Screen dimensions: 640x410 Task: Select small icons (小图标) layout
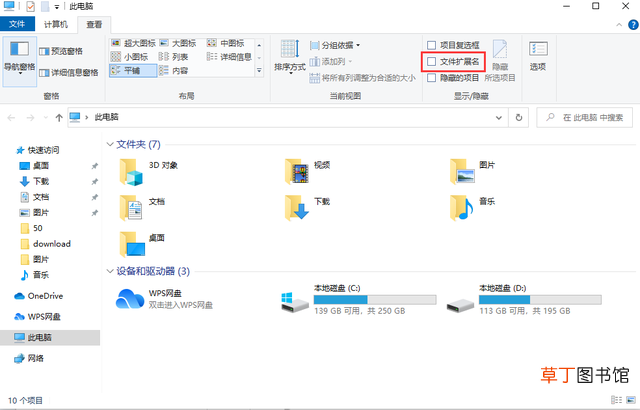click(x=130, y=57)
